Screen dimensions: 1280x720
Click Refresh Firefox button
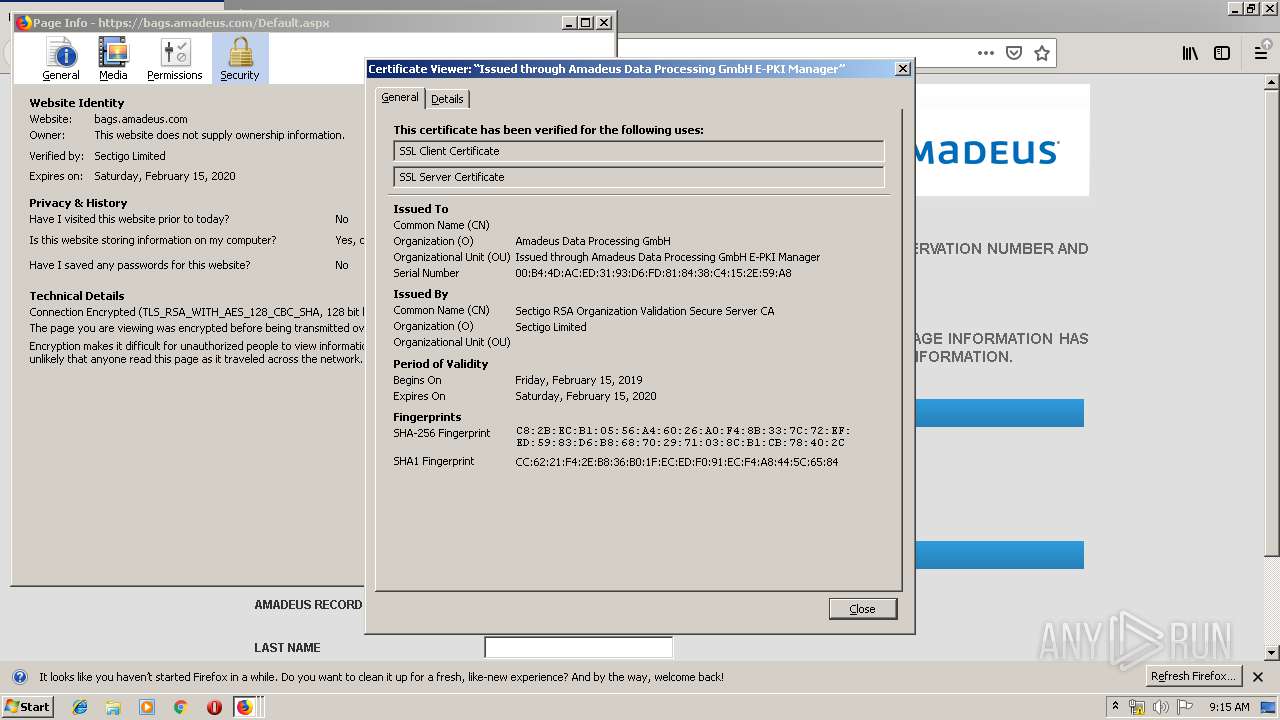(1193, 676)
